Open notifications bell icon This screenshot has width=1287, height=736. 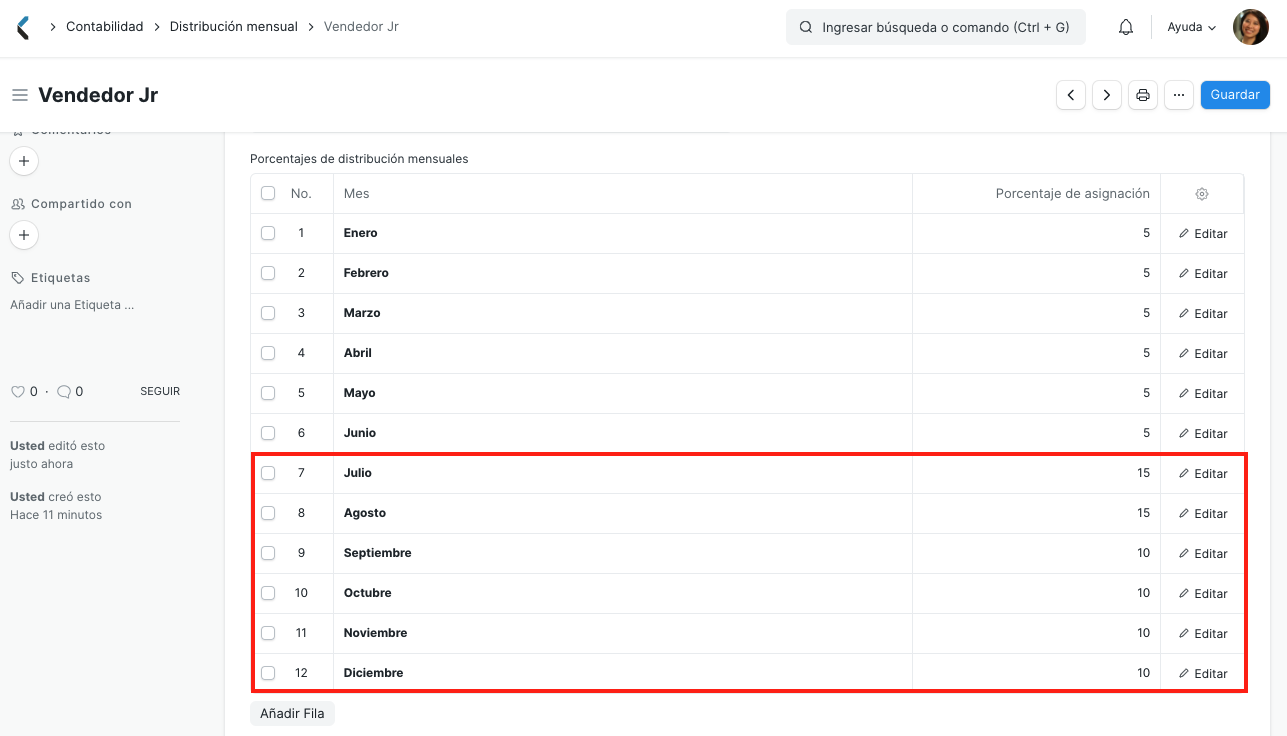pyautogui.click(x=1126, y=27)
